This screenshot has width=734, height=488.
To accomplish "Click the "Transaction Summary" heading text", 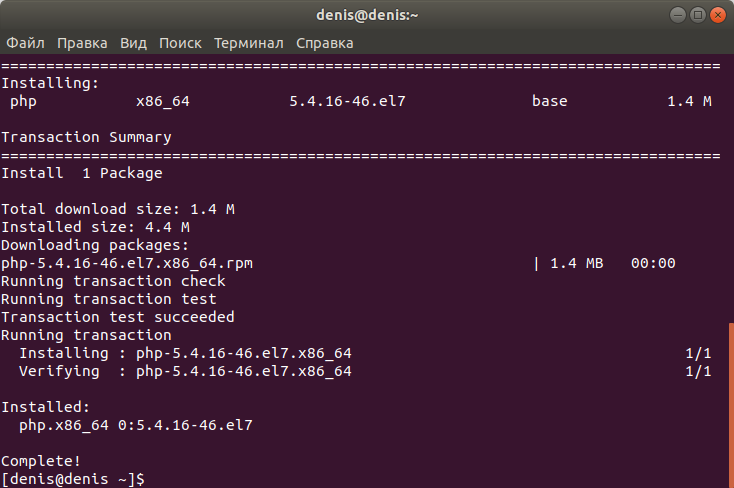I will 86,137.
